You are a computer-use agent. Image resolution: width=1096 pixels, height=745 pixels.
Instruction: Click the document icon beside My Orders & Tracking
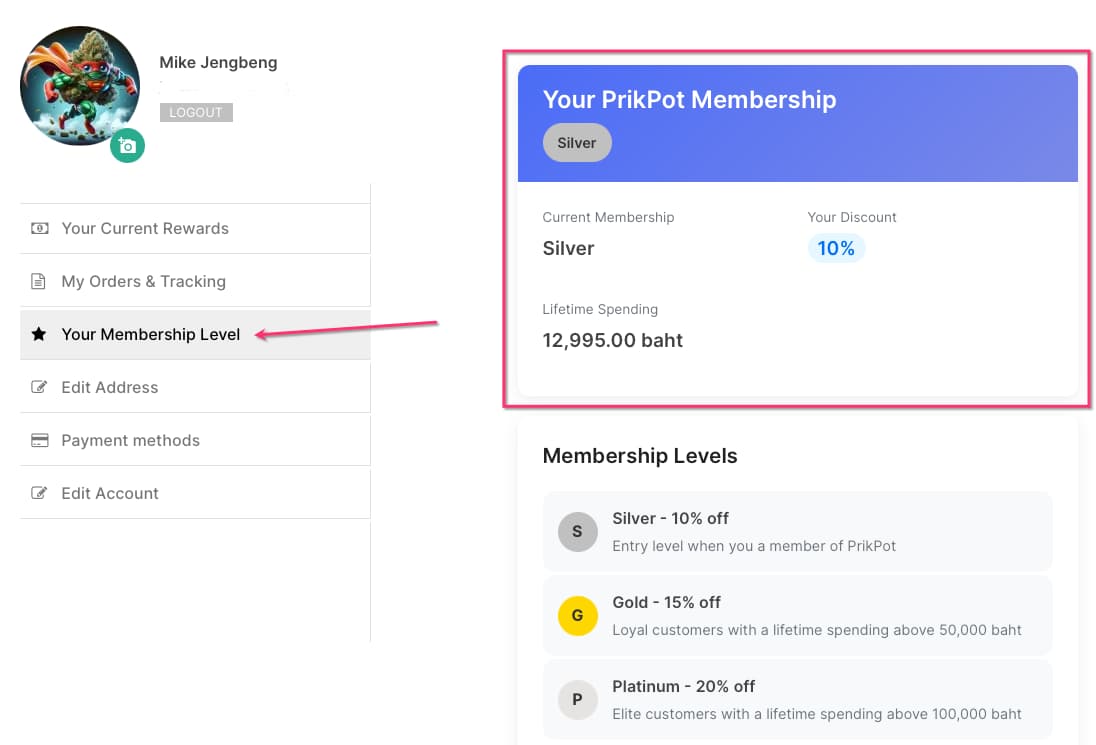(39, 281)
